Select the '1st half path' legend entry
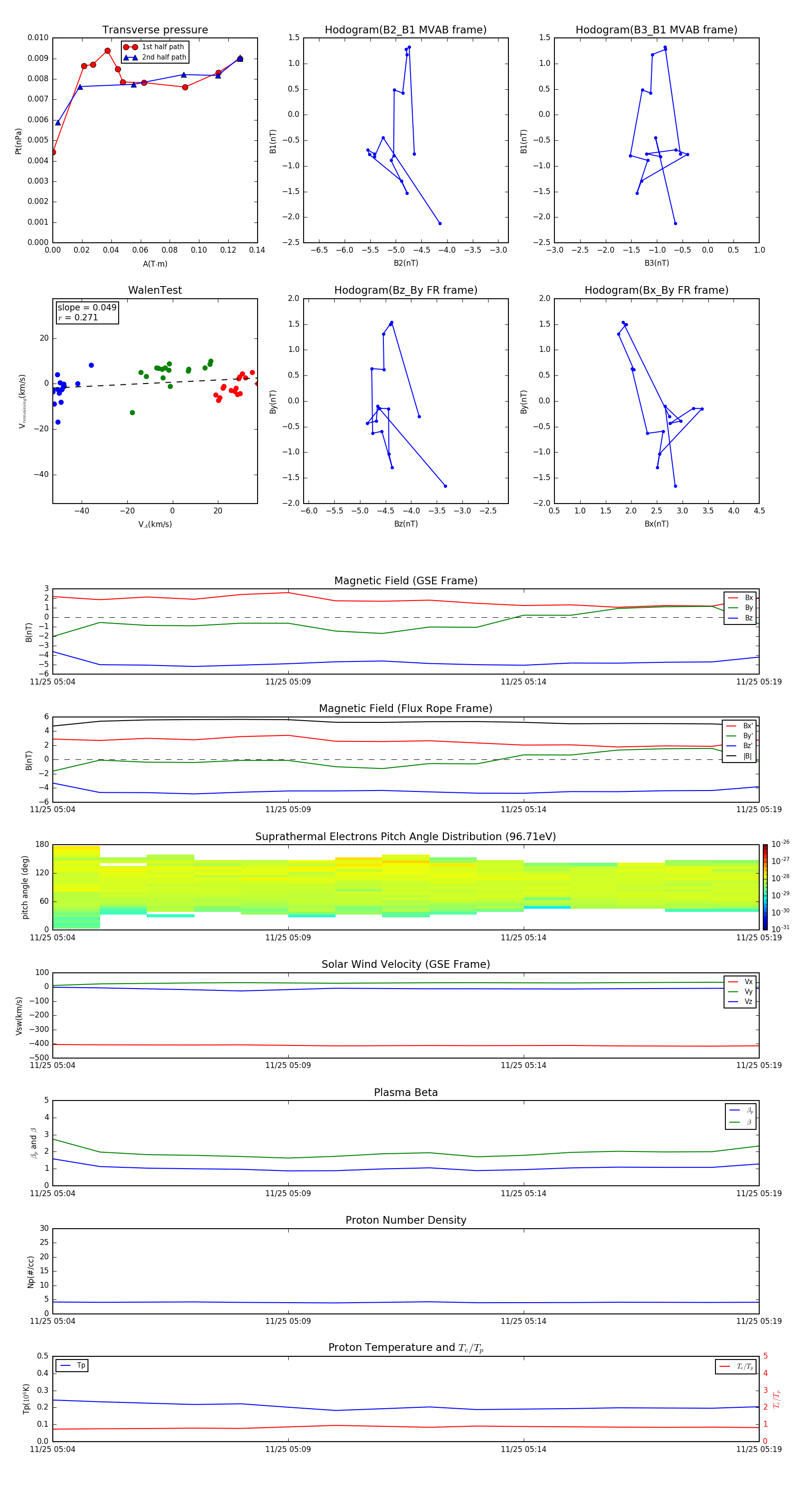812x1489 pixels. (x=154, y=47)
